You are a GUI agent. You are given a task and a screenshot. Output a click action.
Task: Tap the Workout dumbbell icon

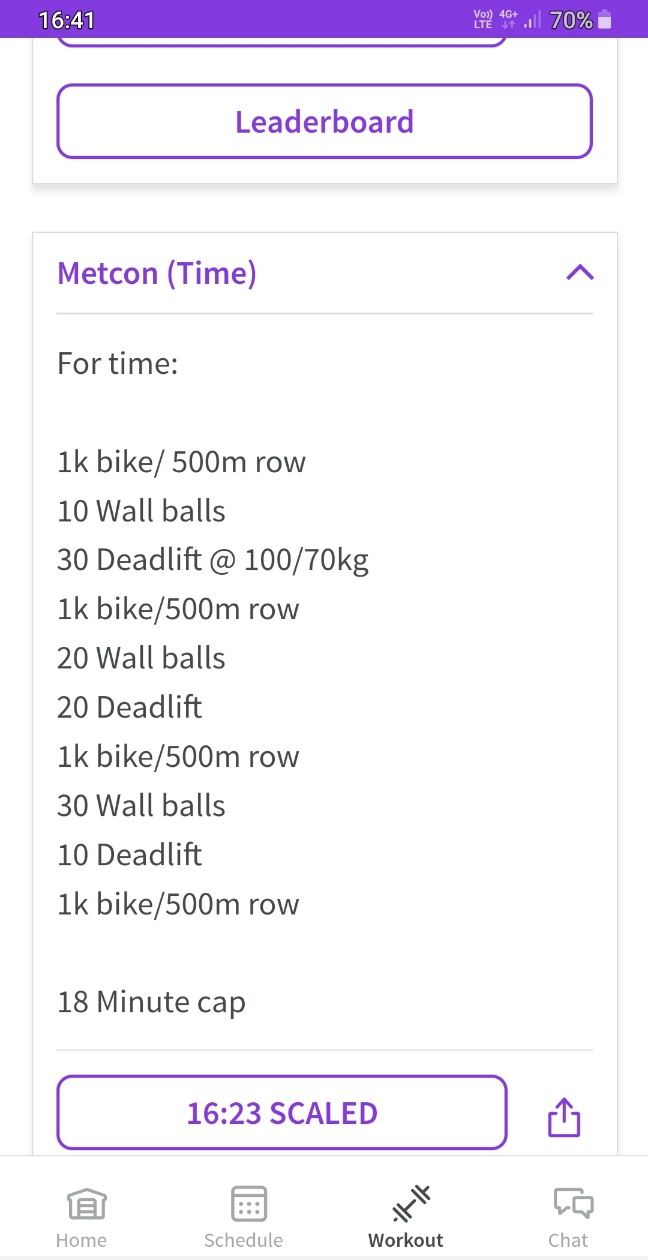click(x=411, y=1203)
